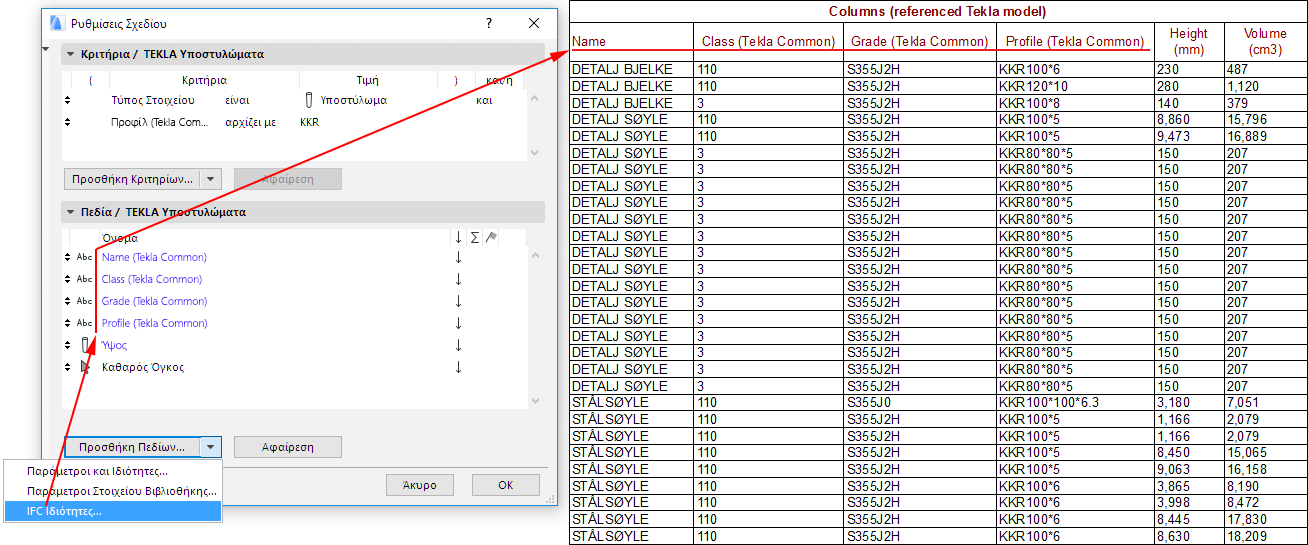Viewport: 1308px width, 545px height.
Task: Click the KKR120*10 profile cell
Action: click(1075, 86)
